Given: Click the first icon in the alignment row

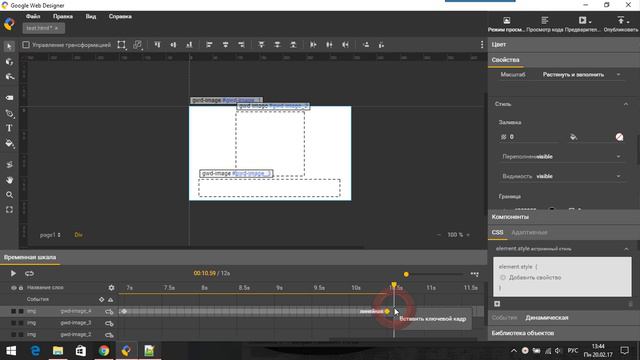Looking at the screenshot, I should click(x=157, y=44).
